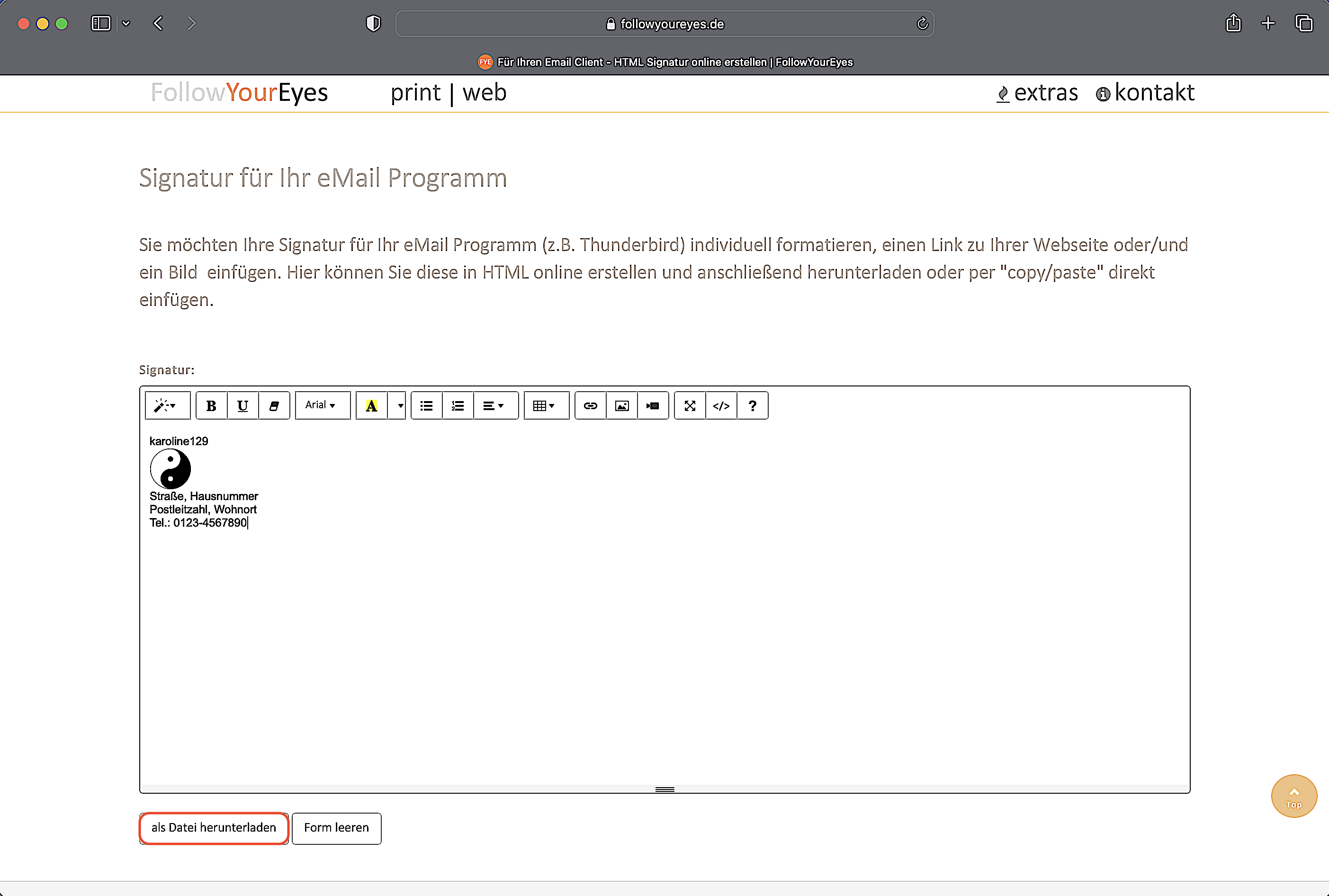Click the insert video icon
The height and width of the screenshot is (896, 1329).
(x=653, y=406)
